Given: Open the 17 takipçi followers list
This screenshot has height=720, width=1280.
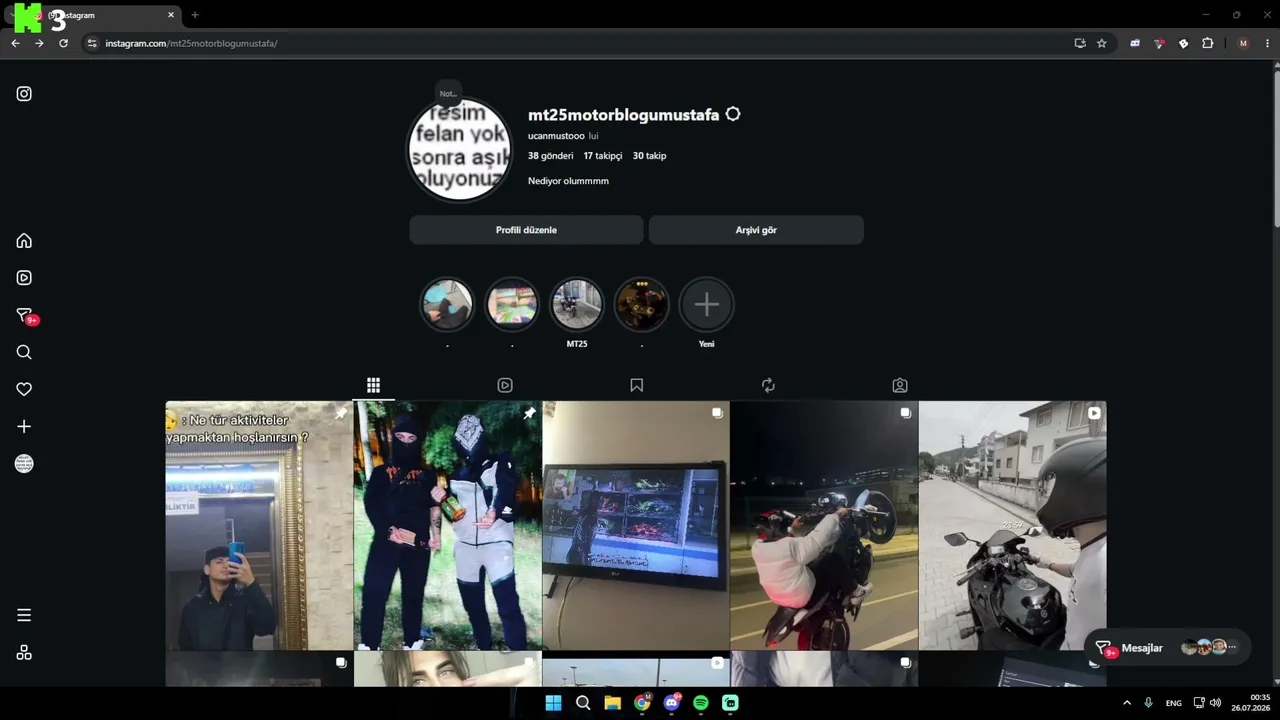Looking at the screenshot, I should [x=603, y=156].
